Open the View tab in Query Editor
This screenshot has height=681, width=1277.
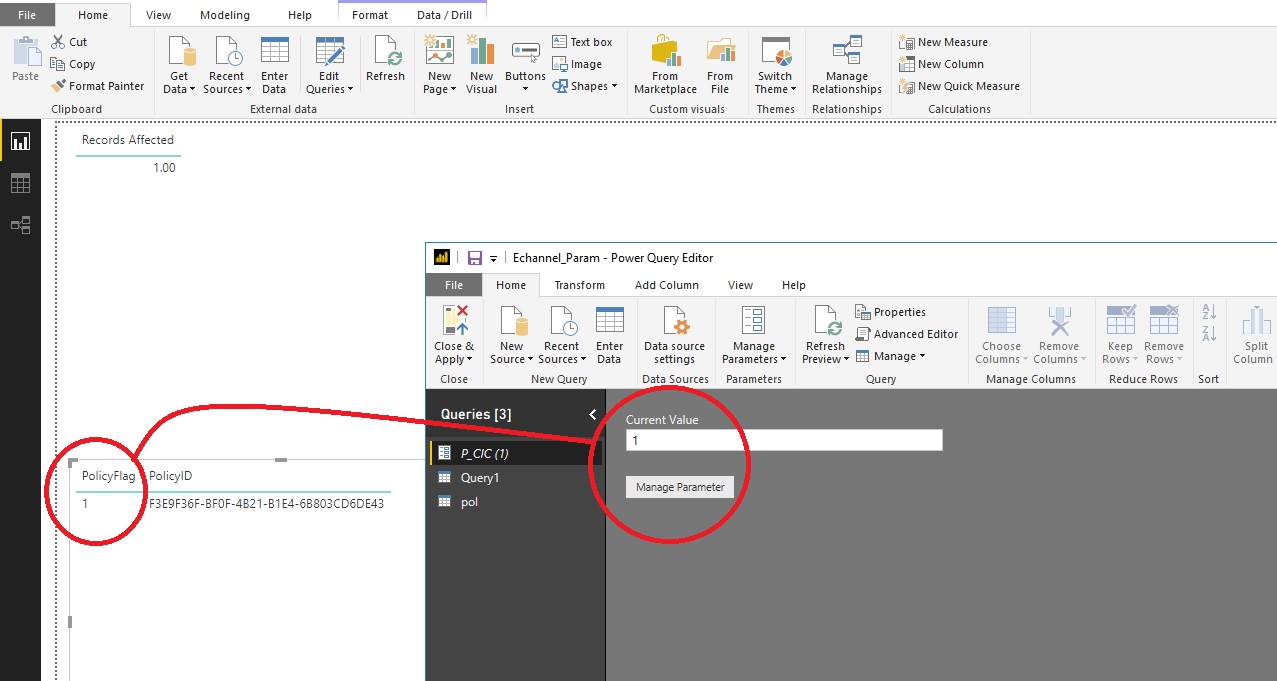coord(741,285)
